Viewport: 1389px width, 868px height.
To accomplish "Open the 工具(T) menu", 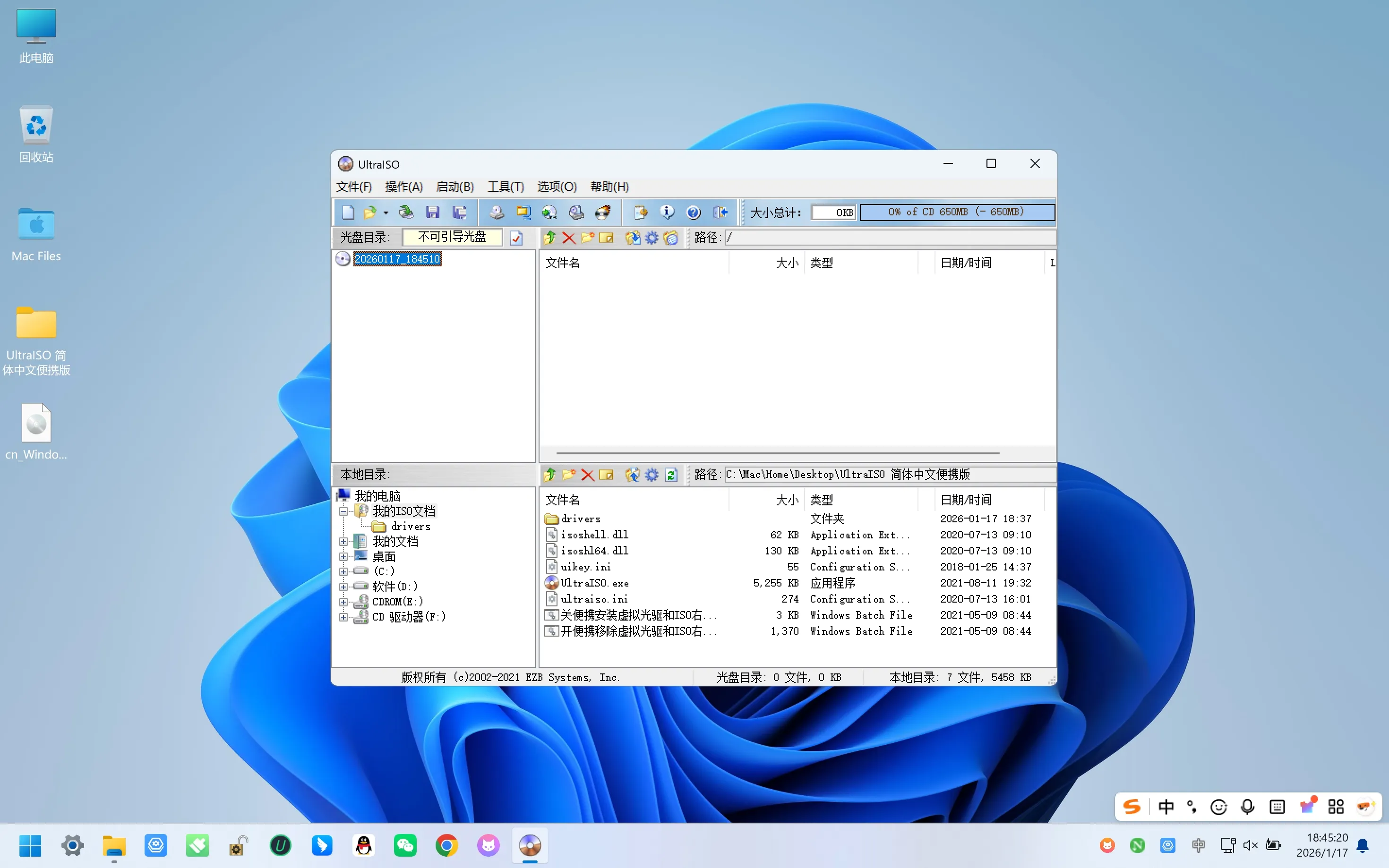I will [506, 187].
